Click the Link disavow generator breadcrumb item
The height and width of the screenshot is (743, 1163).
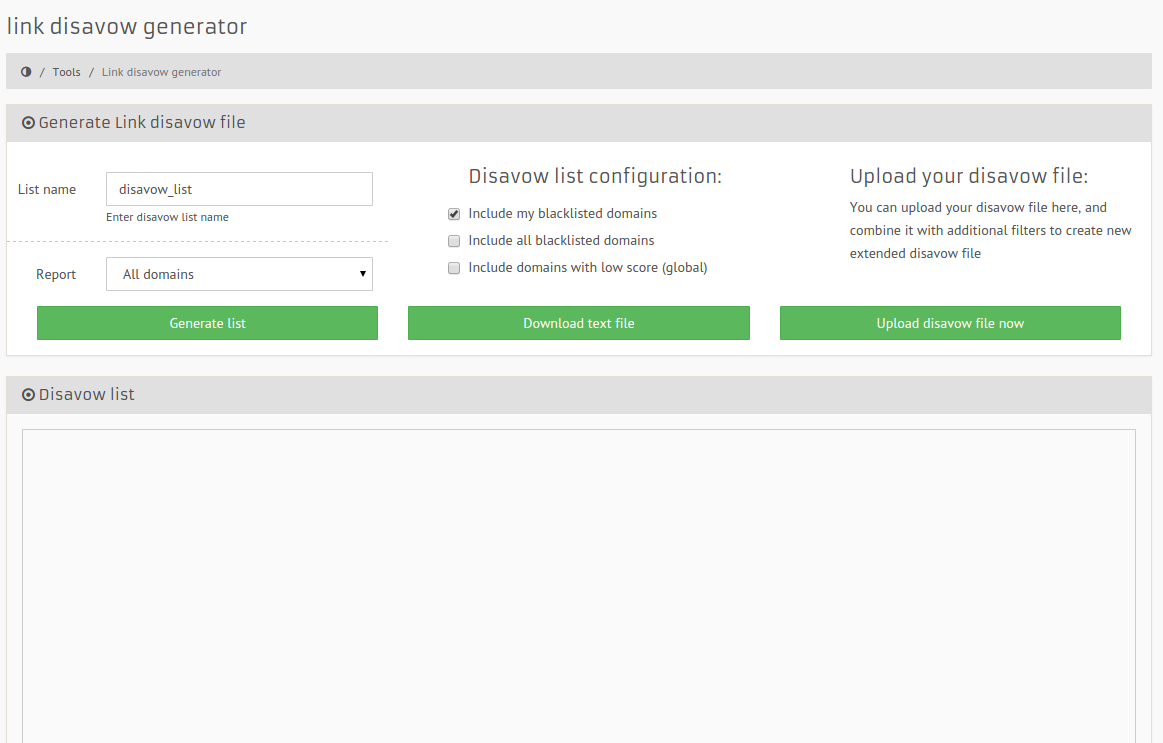click(161, 72)
